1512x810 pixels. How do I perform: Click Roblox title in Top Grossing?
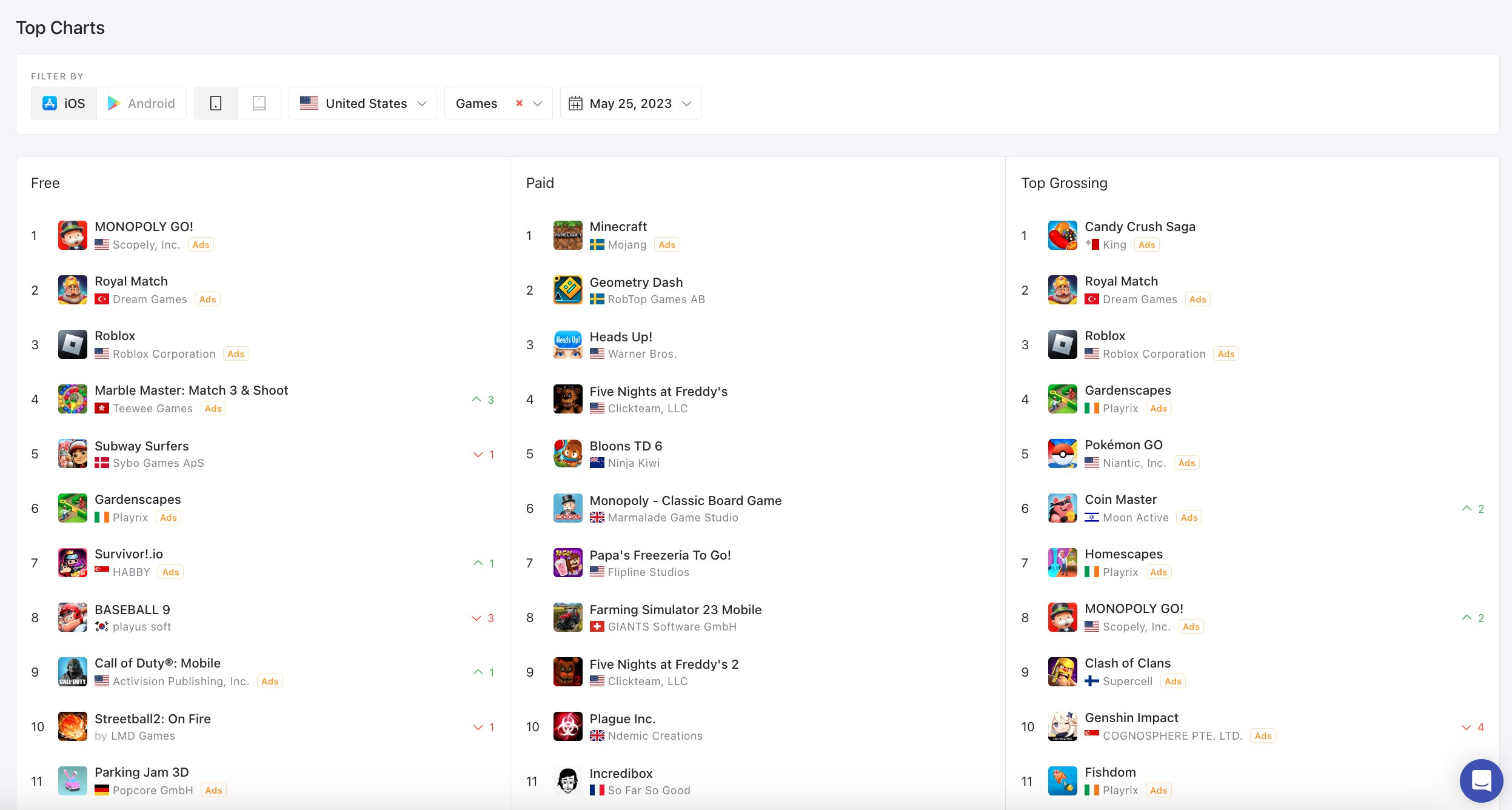[x=1105, y=335]
